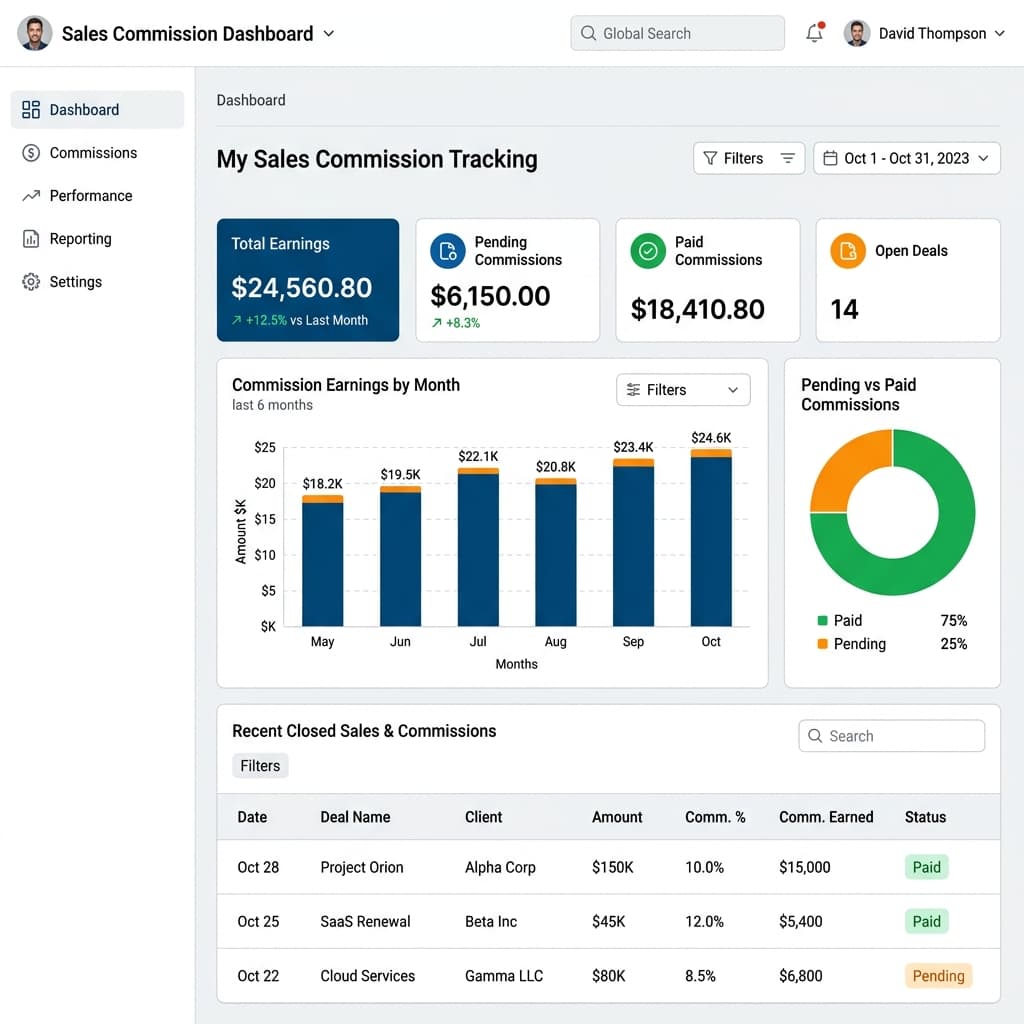Open notifications via the bell icon
This screenshot has height=1024, width=1024.
point(814,33)
